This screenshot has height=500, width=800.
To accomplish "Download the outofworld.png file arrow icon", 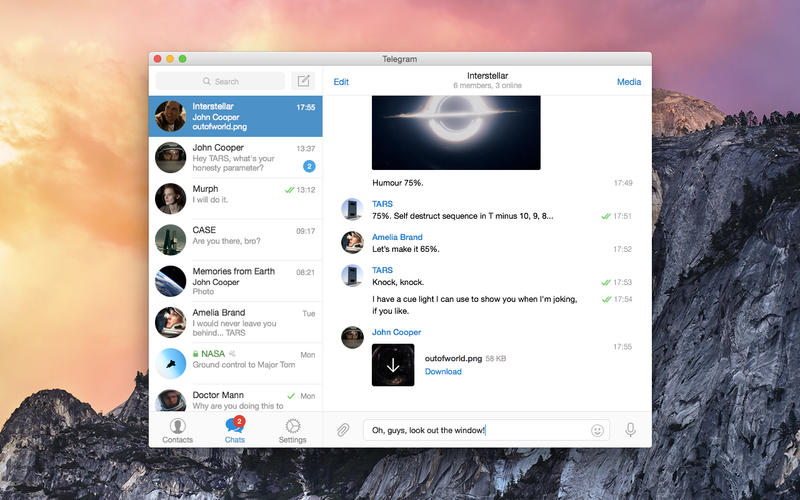I will (392, 365).
